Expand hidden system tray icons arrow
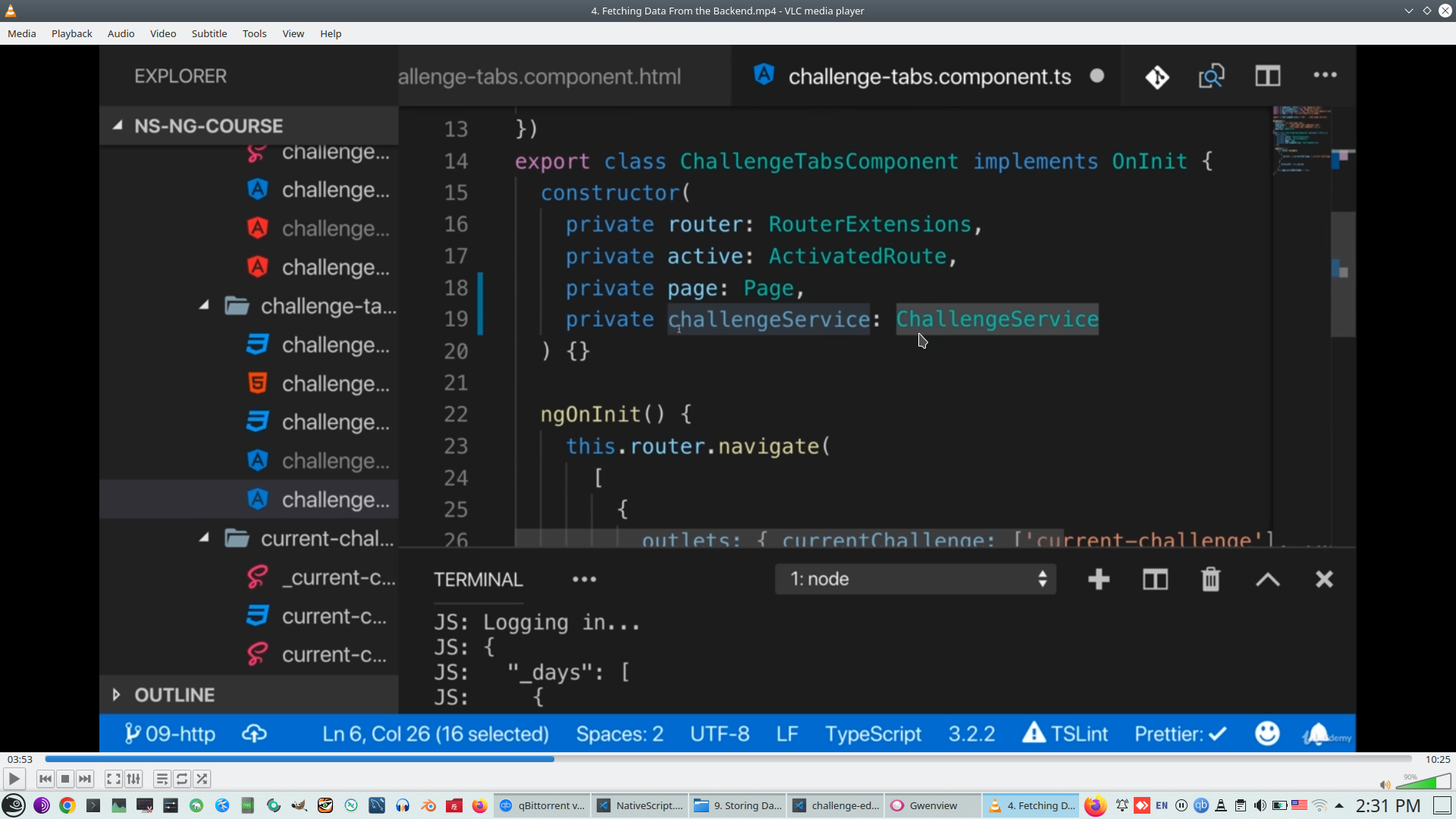This screenshot has width=1456, height=819. [1339, 805]
